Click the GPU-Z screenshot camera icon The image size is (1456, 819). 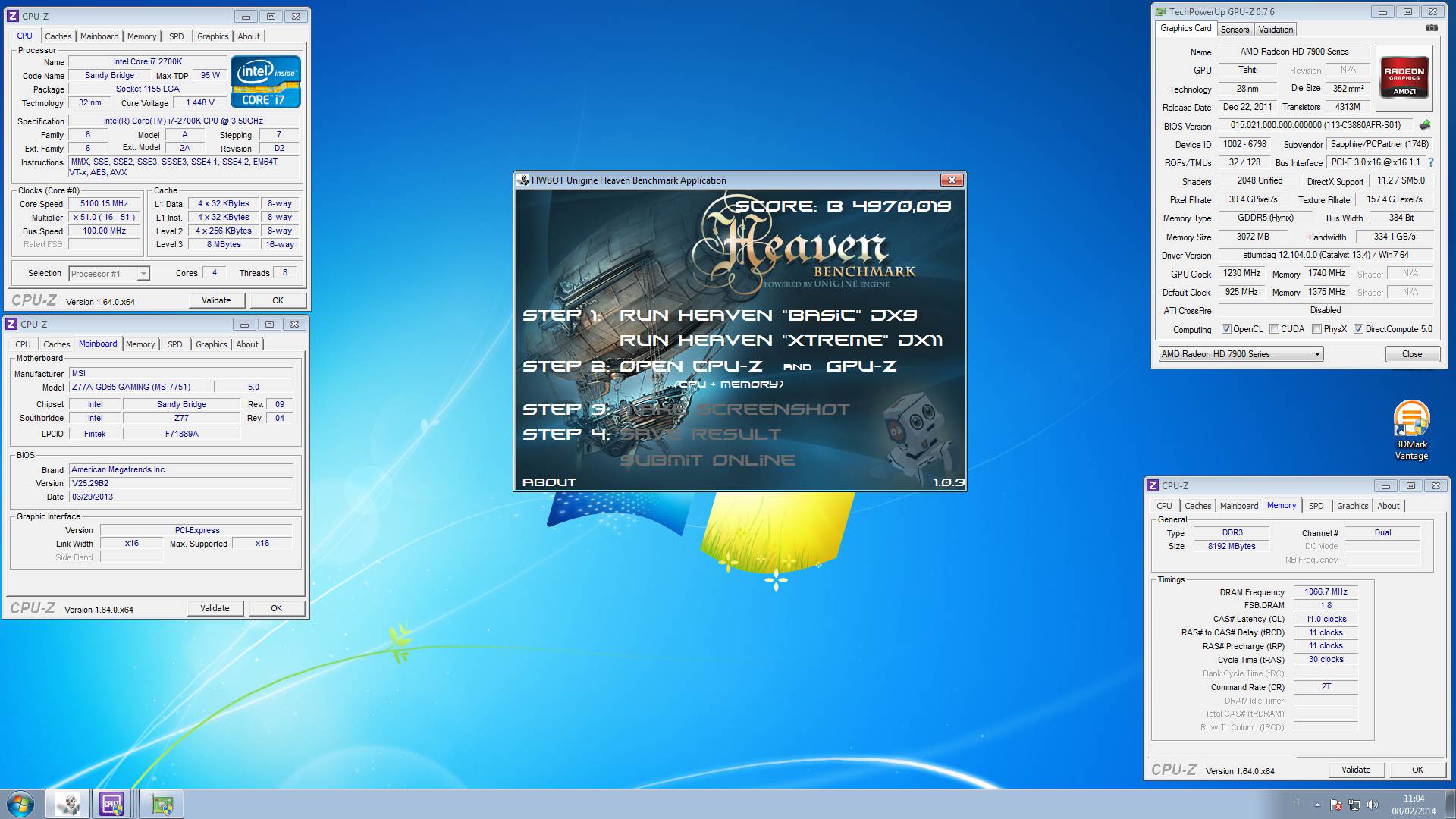[x=1431, y=28]
